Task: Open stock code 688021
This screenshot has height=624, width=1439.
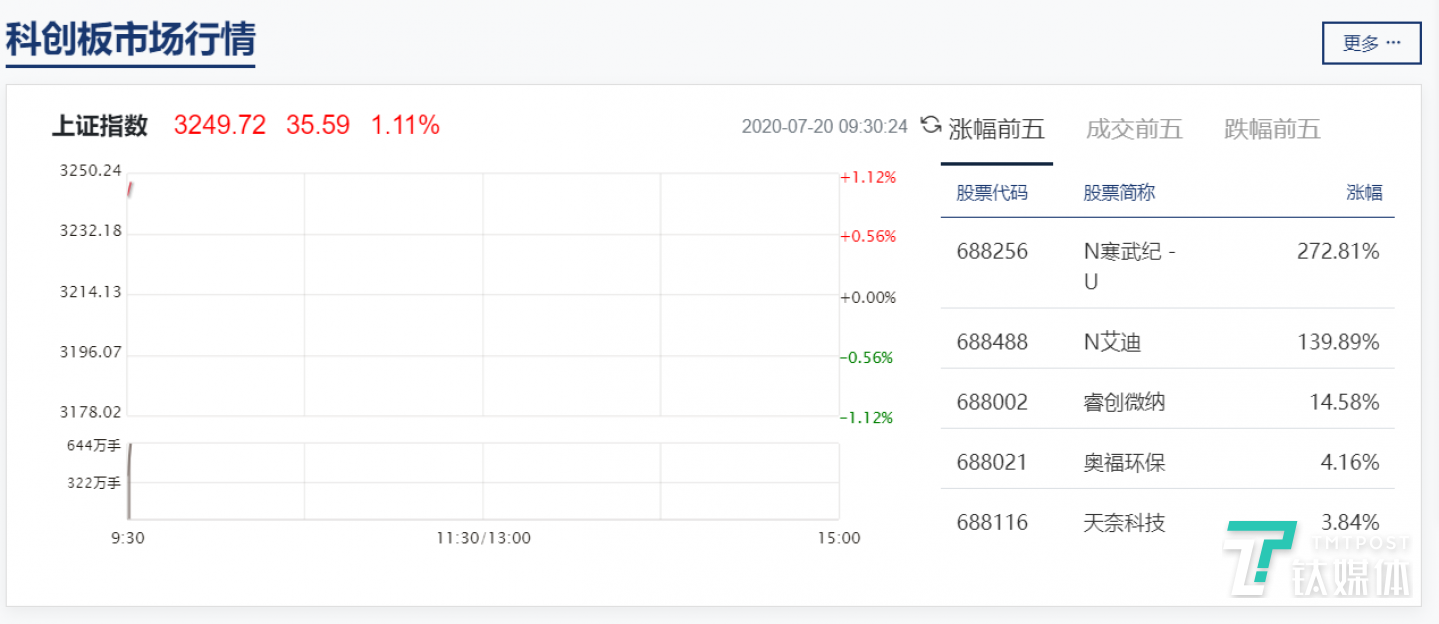Action: (x=991, y=462)
